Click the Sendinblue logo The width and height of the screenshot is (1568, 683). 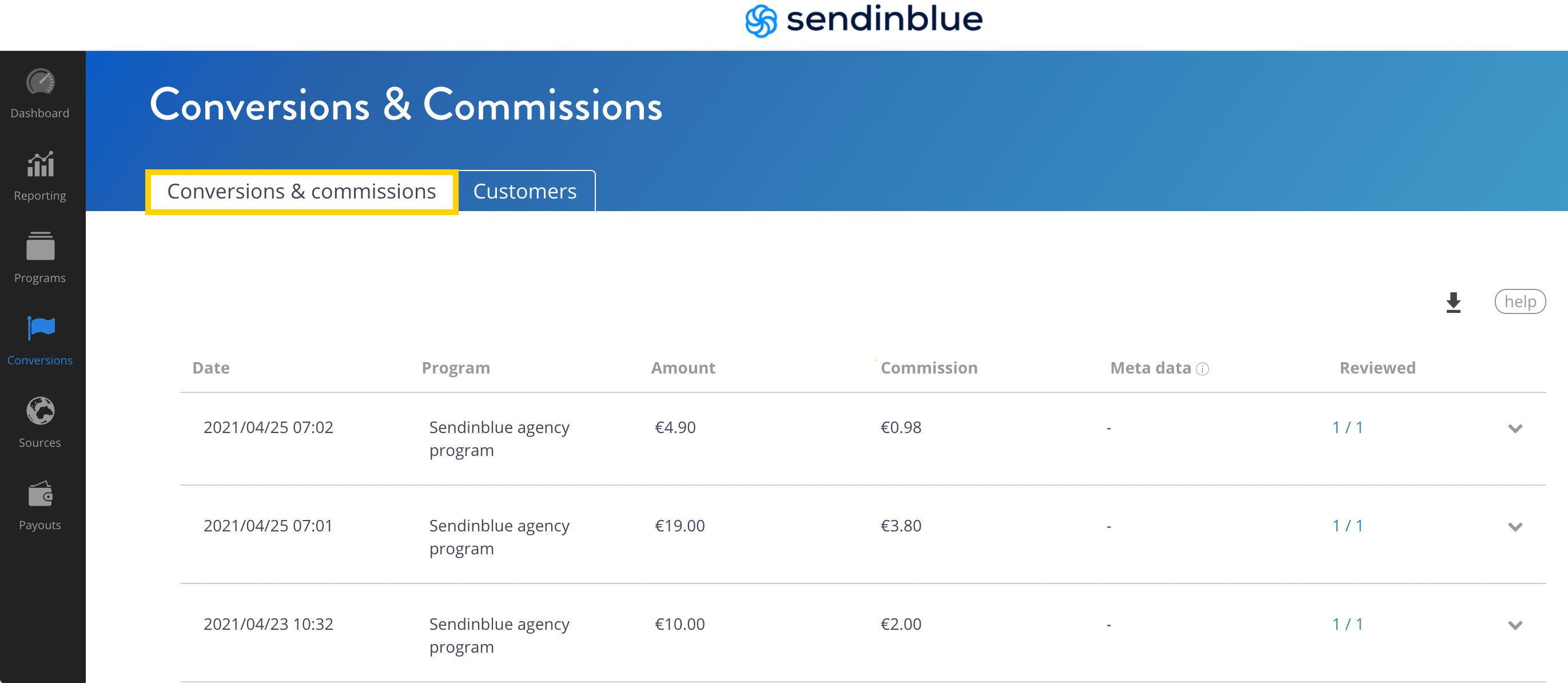pyautogui.click(x=863, y=21)
